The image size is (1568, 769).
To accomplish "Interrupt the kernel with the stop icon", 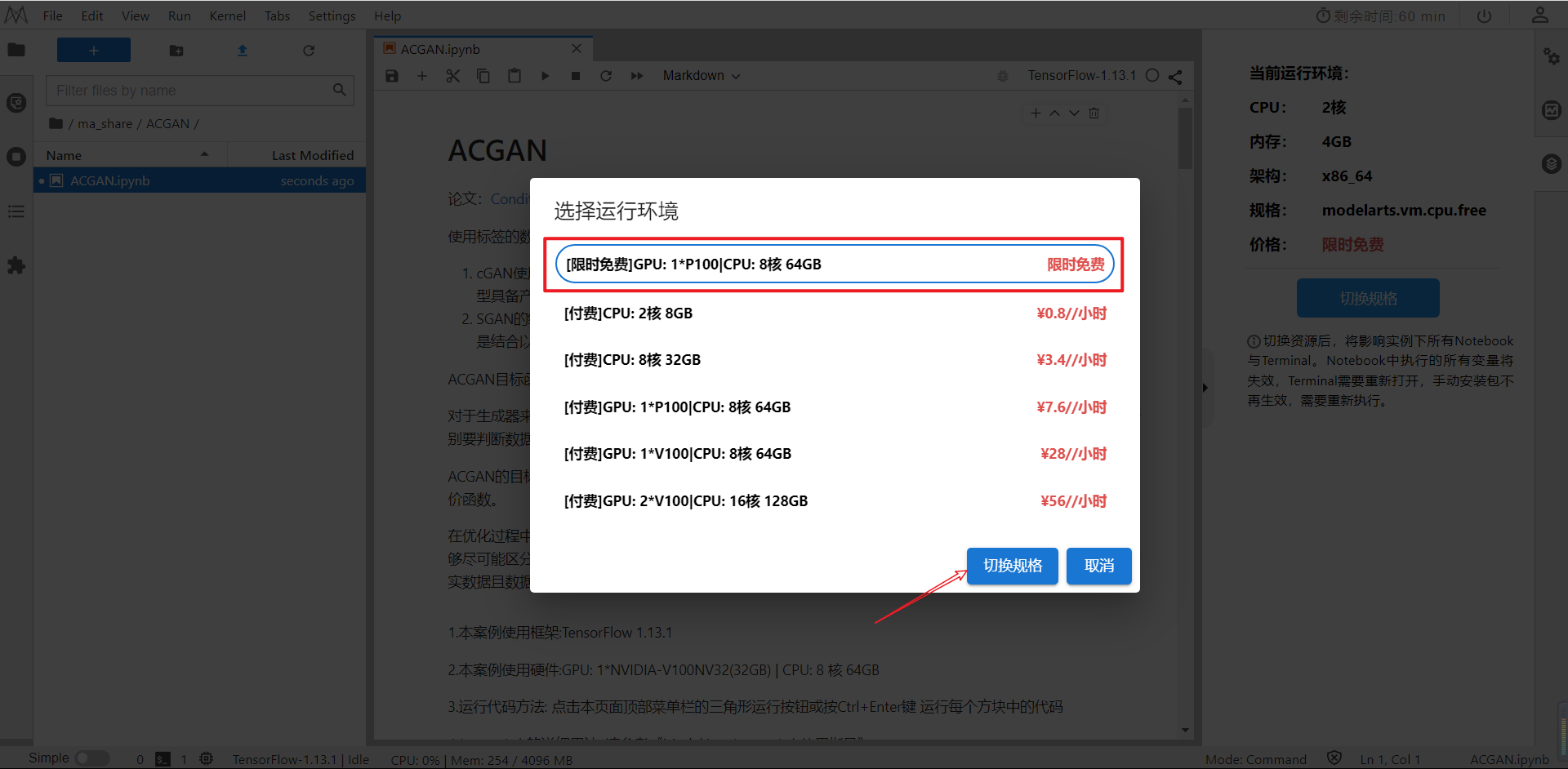I will point(576,76).
